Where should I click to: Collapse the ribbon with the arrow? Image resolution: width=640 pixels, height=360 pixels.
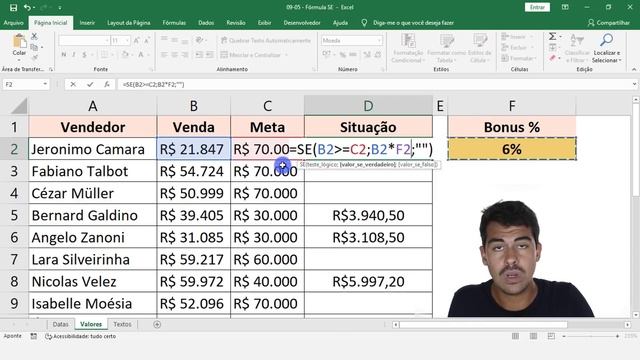pos(634,69)
